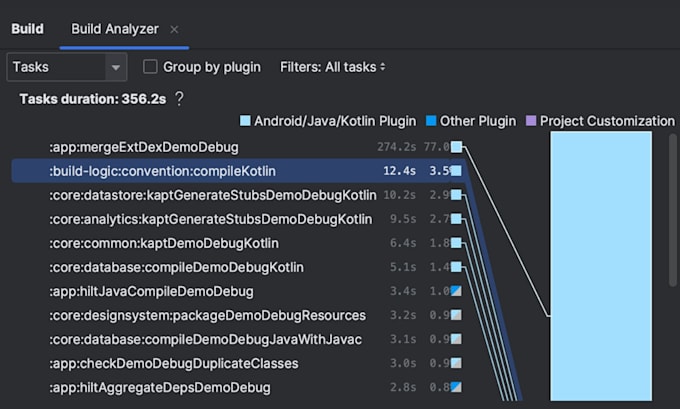Click plugin square for compileDemoDebugKotlin row
Screen dimensions: 680x409
click(x=456, y=267)
